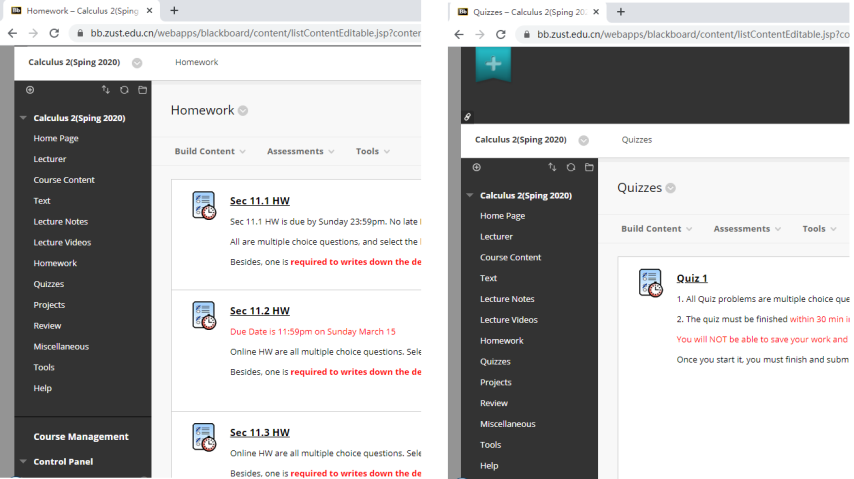
Task: Collapse Calculus 2 course menu in Quizzes sidebar
Action: pyautogui.click(x=470, y=195)
